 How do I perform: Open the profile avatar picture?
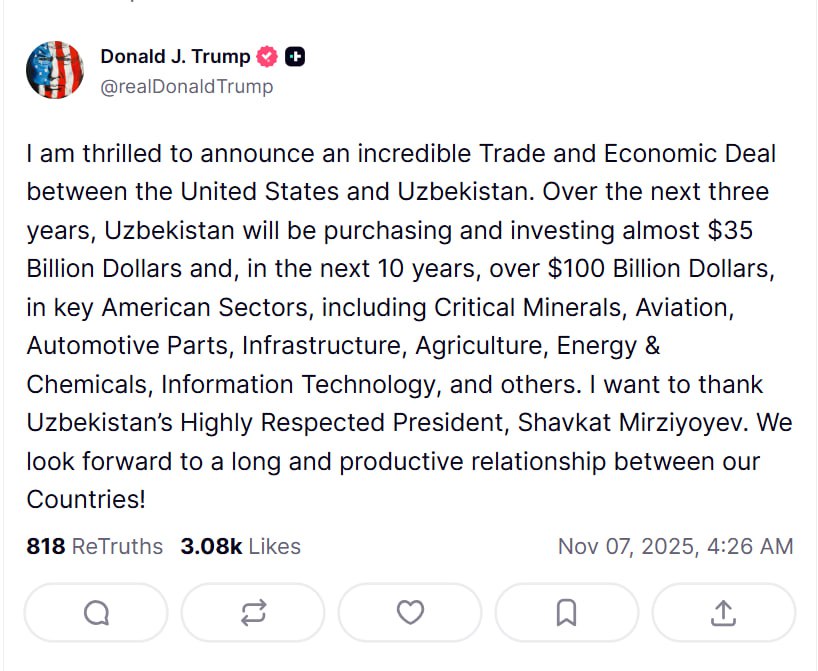[55, 70]
